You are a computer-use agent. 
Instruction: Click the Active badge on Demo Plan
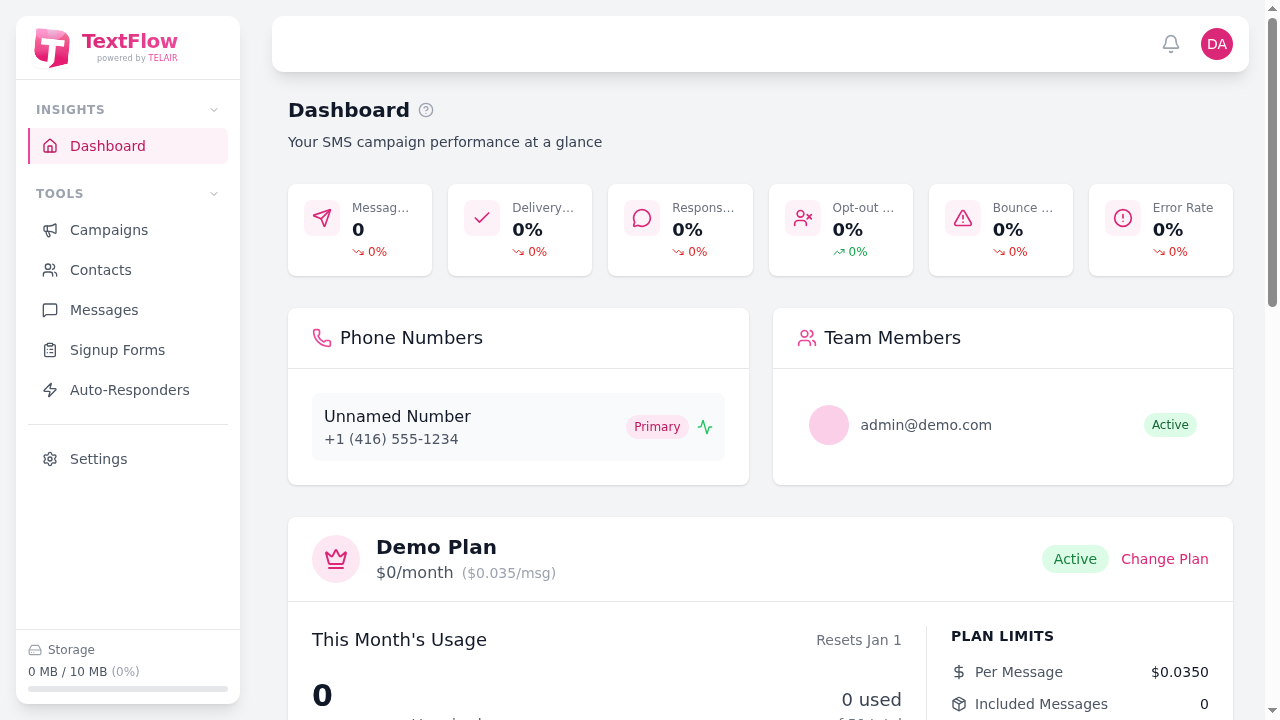pyautogui.click(x=1075, y=559)
